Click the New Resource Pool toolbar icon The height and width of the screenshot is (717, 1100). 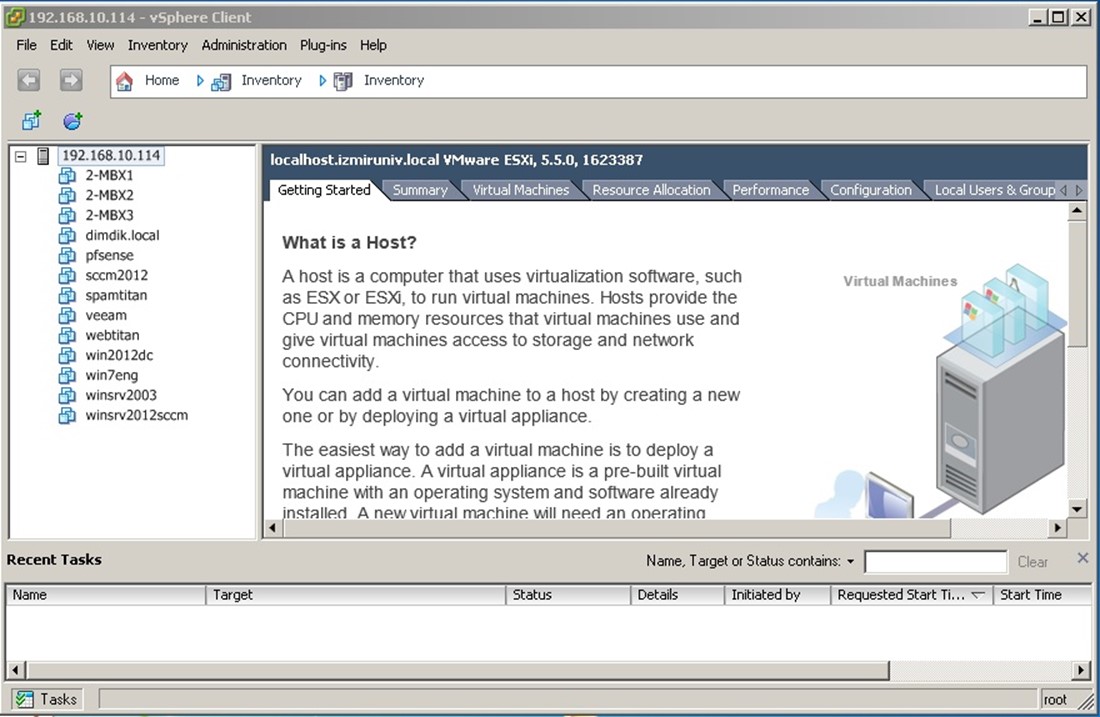pyautogui.click(x=72, y=121)
